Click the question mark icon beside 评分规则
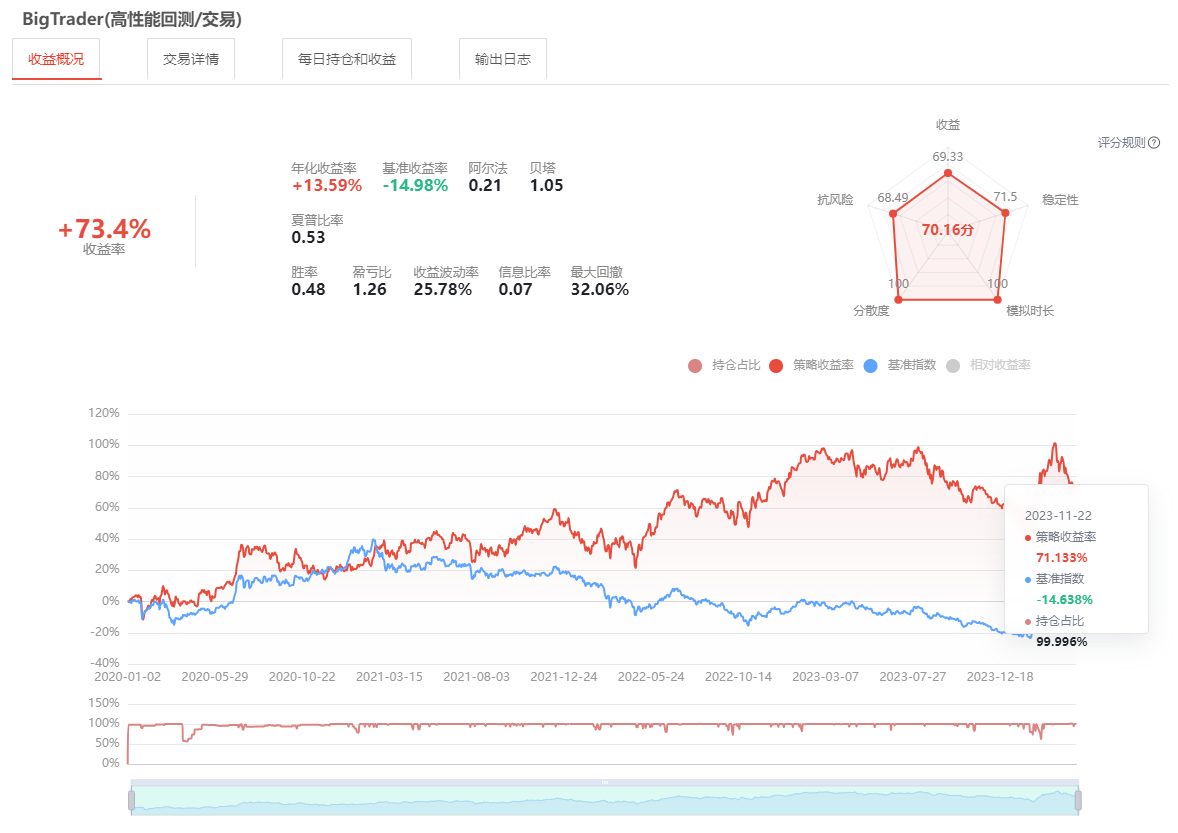The image size is (1178, 833). pyautogui.click(x=1154, y=143)
